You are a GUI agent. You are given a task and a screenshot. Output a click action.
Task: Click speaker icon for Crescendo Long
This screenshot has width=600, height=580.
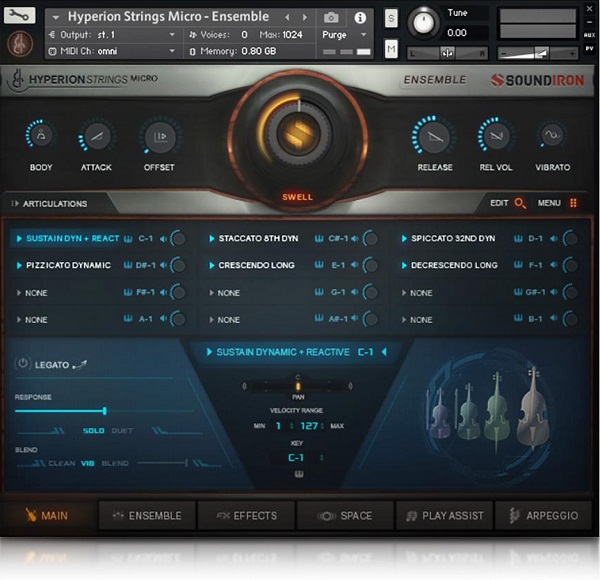point(355,265)
